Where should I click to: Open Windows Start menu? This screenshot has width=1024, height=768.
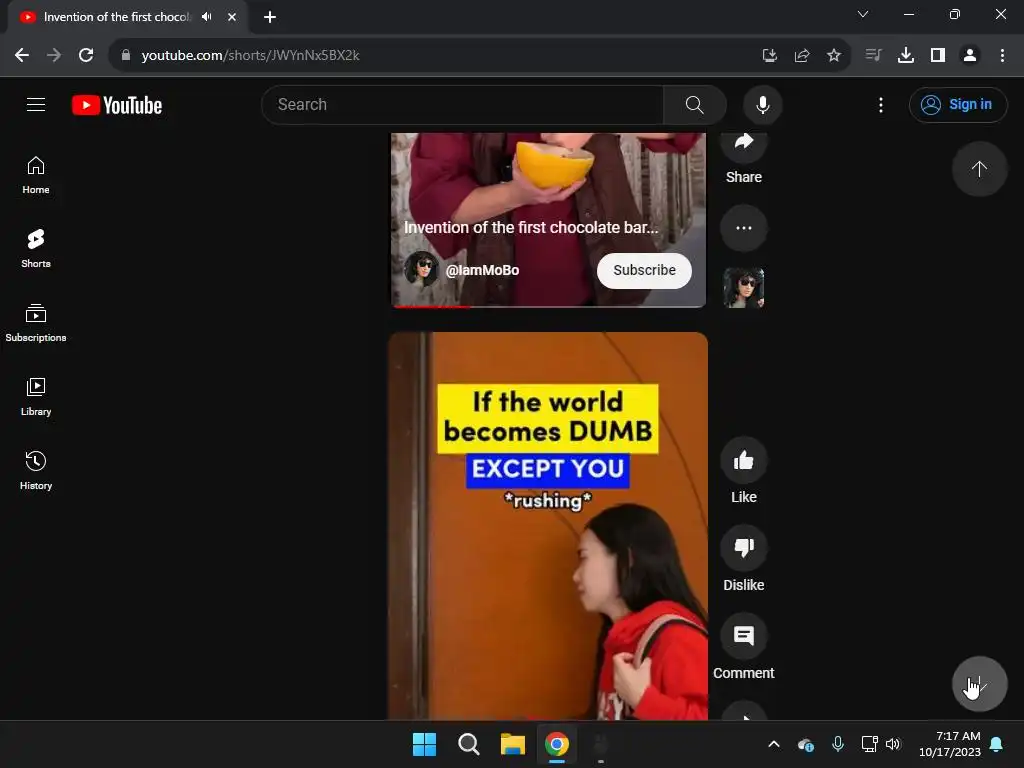click(x=424, y=744)
